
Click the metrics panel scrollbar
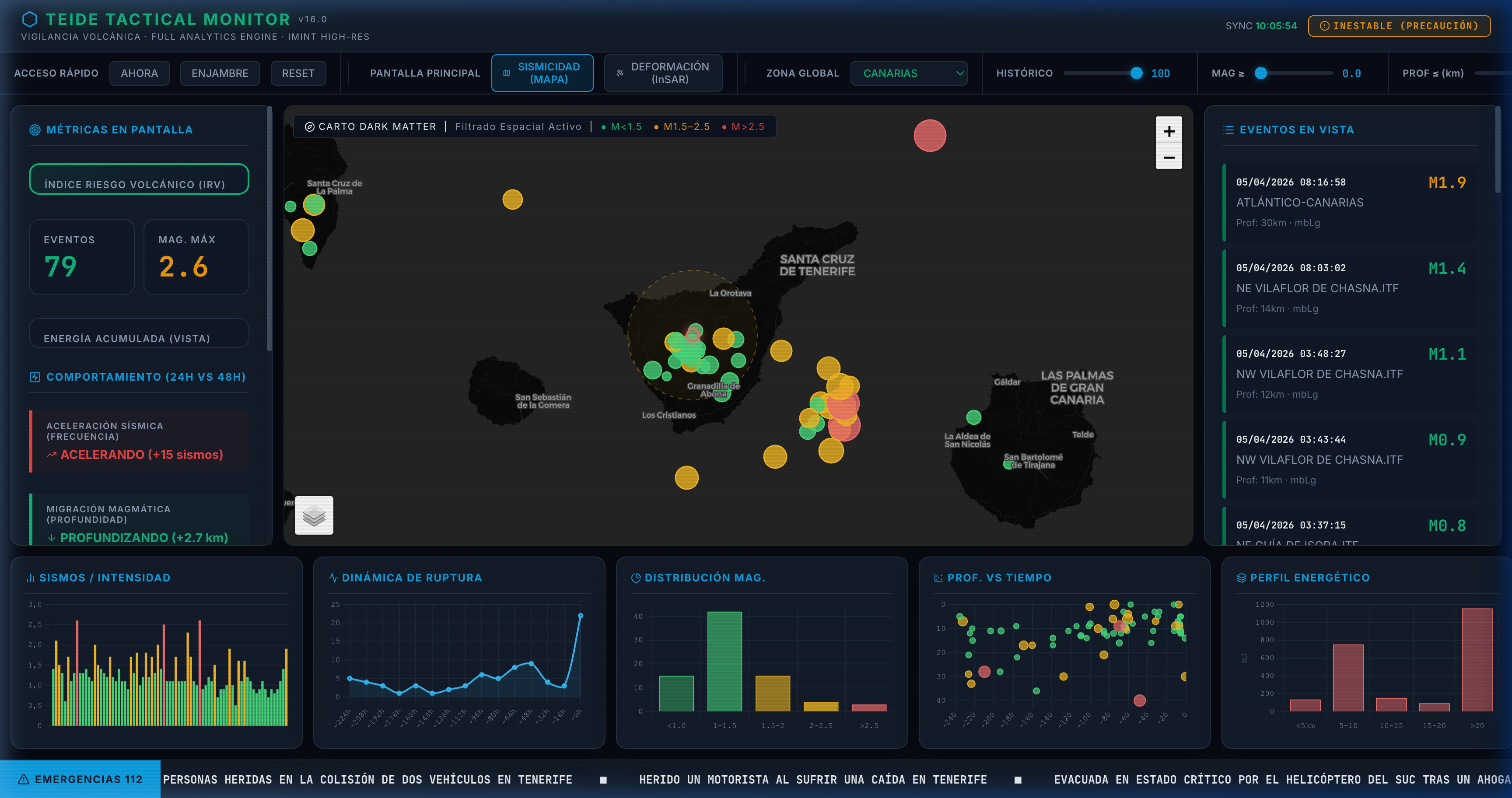[269, 229]
